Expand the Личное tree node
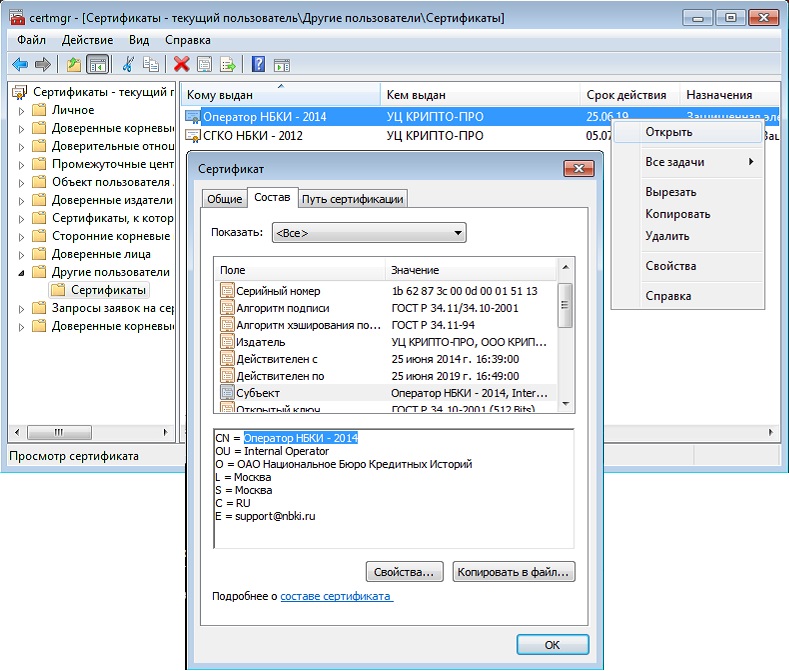Viewport: 789px width, 671px height. click(x=21, y=111)
